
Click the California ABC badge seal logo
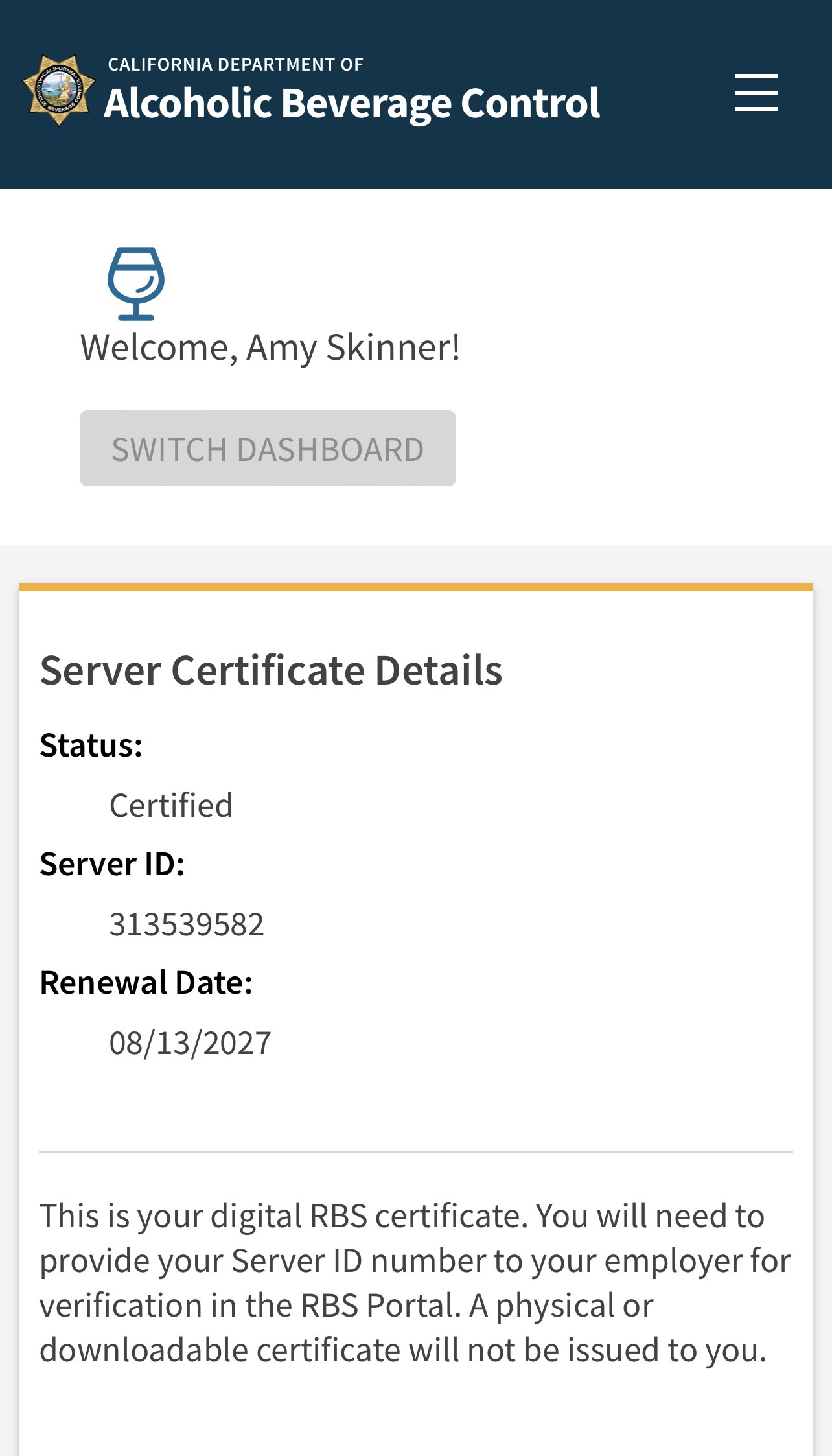point(59,91)
